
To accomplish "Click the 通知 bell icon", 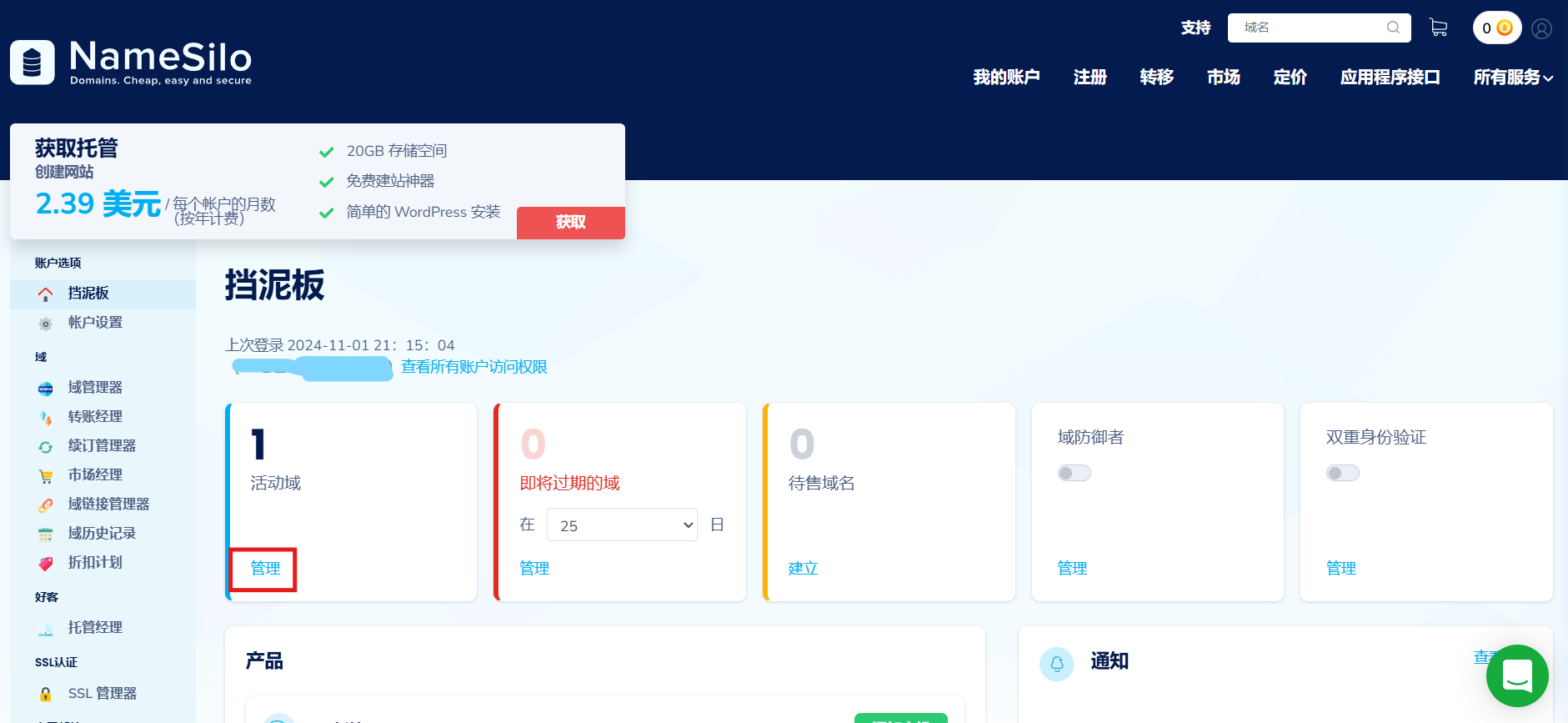I will (1056, 664).
